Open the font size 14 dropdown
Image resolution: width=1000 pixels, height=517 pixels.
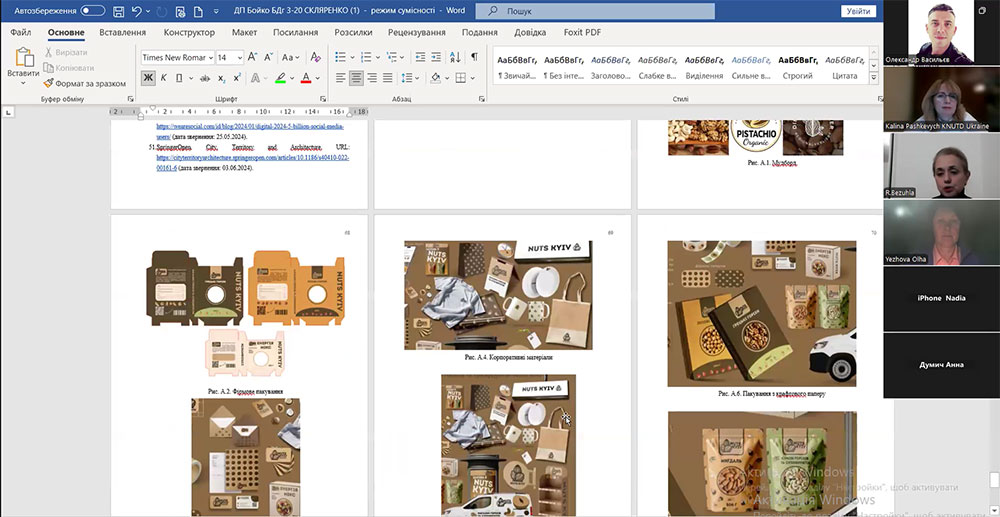240,57
